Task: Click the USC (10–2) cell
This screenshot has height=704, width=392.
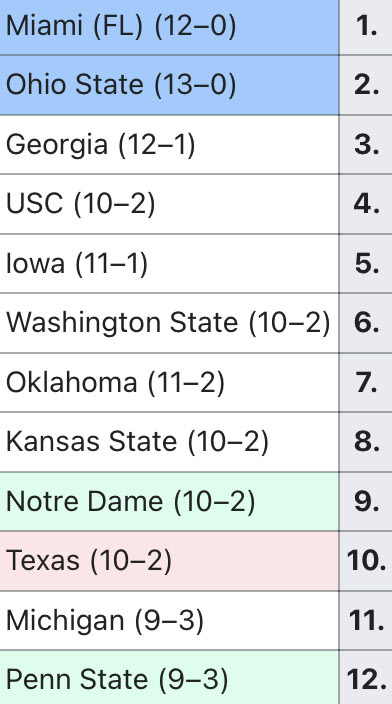Action: (x=169, y=204)
